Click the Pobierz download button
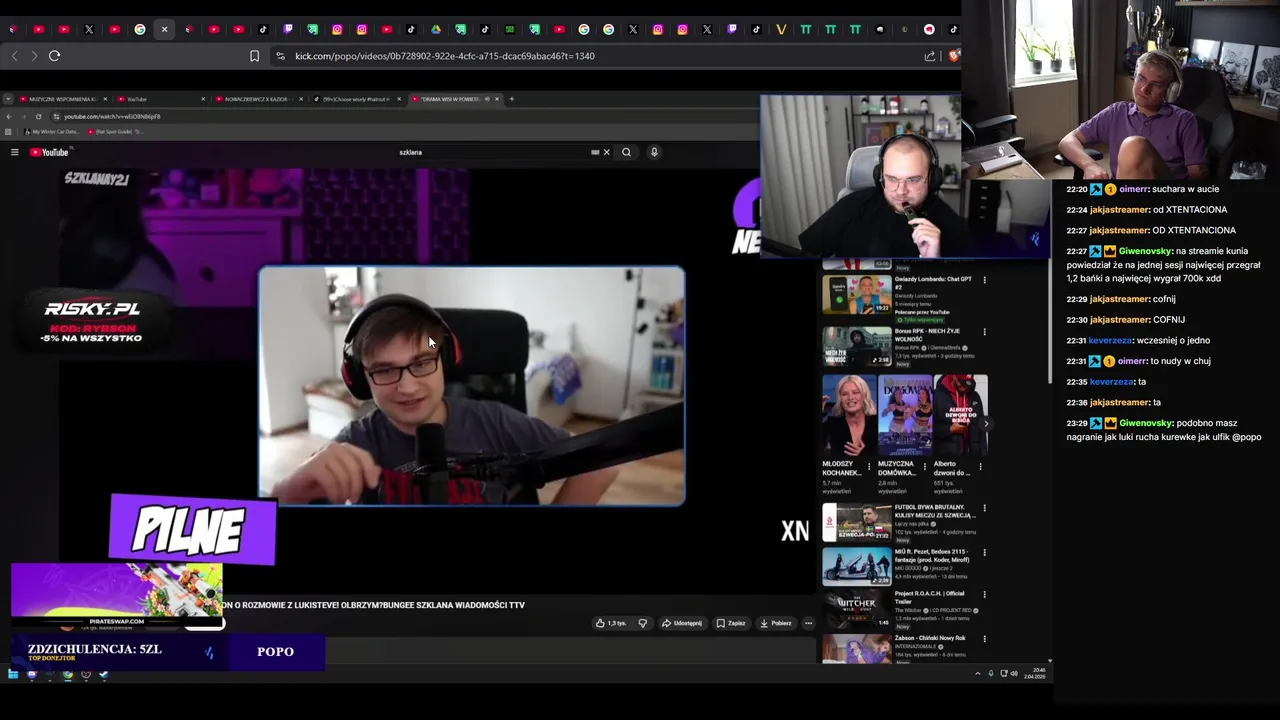 (776, 623)
